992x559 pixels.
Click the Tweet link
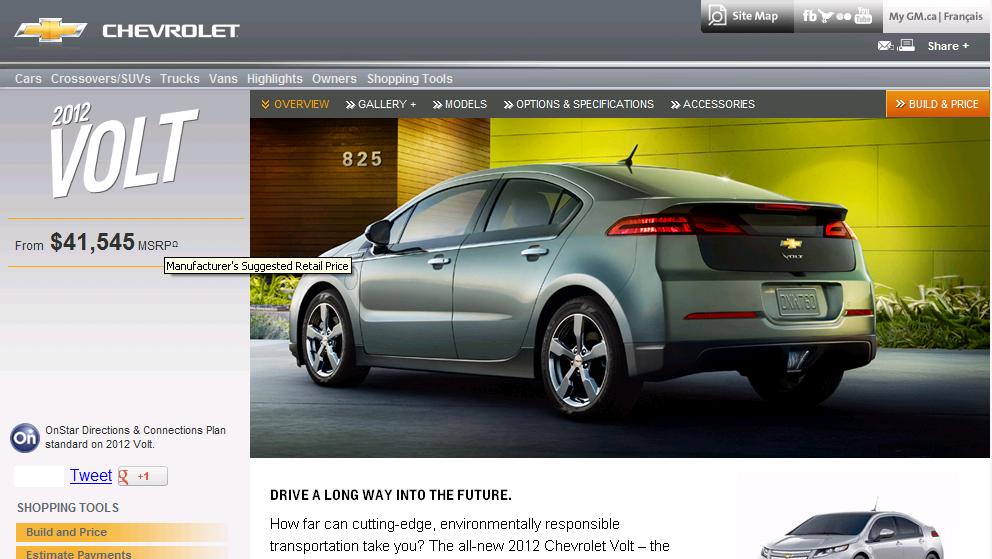coord(91,476)
